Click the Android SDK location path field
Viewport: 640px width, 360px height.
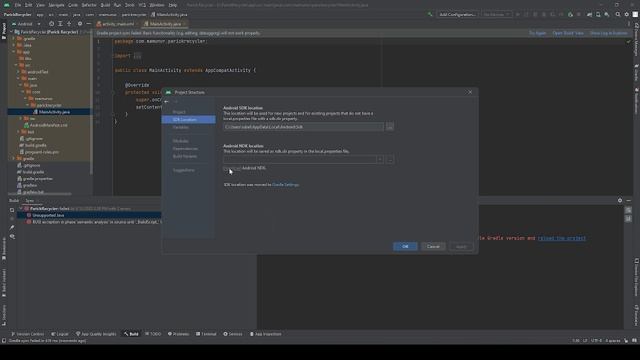click(303, 127)
